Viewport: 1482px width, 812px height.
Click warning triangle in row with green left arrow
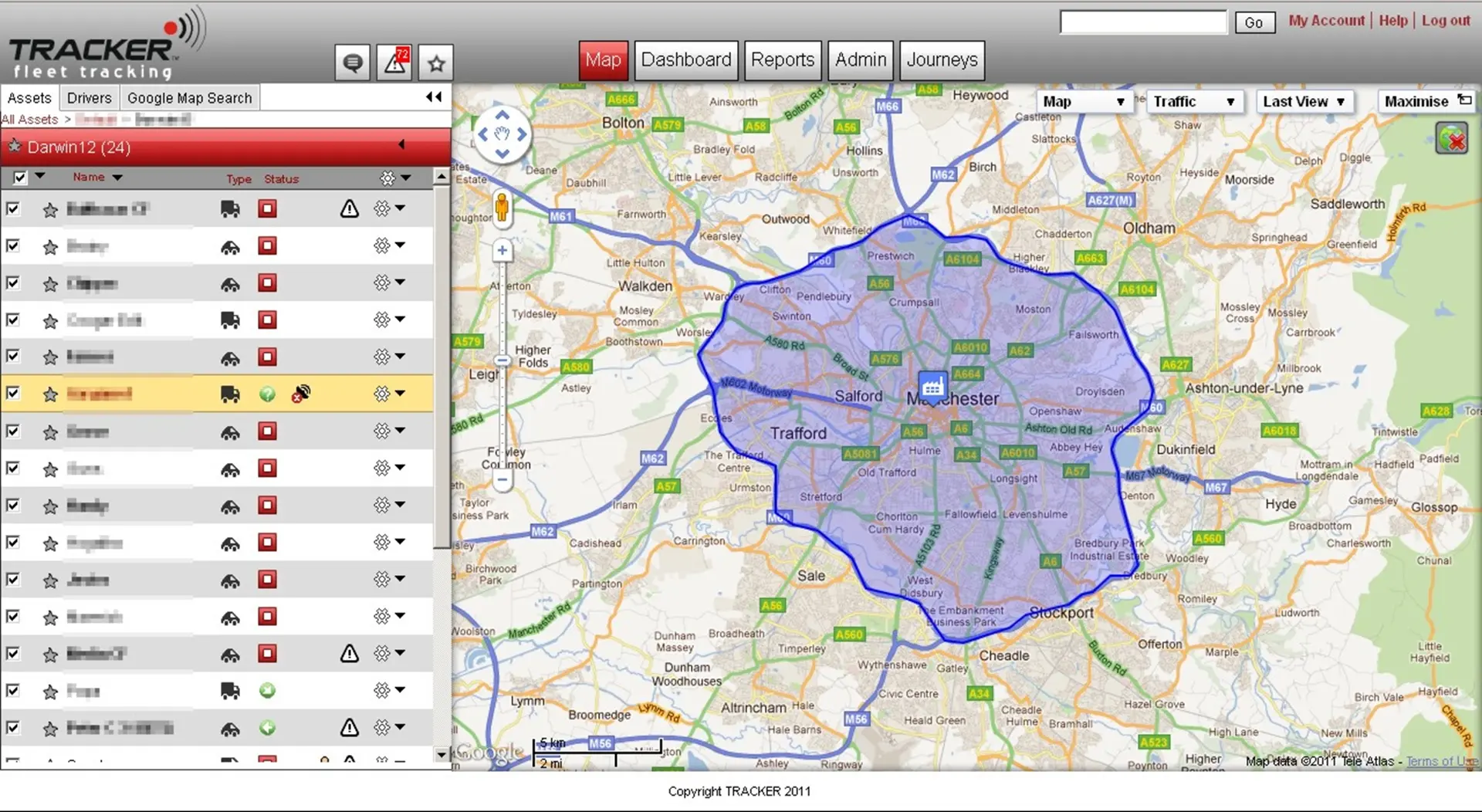click(350, 727)
